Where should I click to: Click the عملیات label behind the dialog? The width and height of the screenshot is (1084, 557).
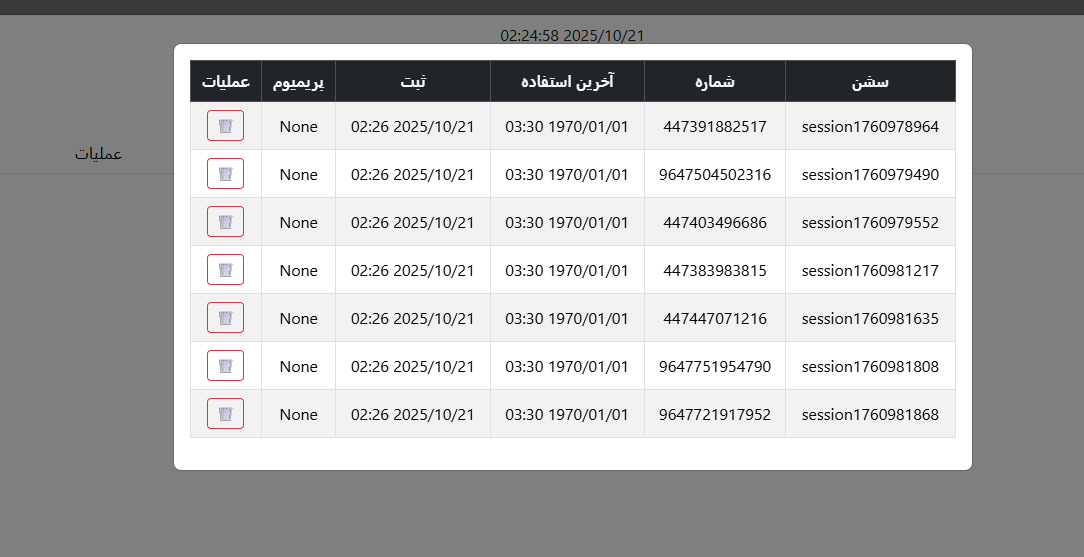pyautogui.click(x=98, y=154)
